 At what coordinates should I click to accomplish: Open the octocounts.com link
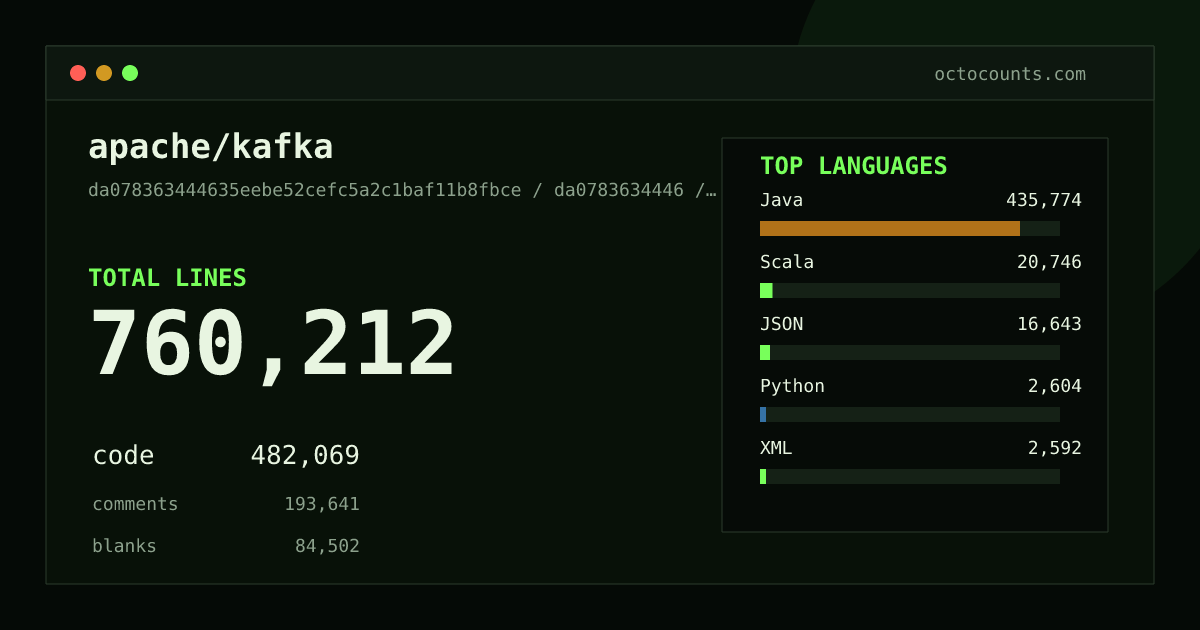point(1010,74)
